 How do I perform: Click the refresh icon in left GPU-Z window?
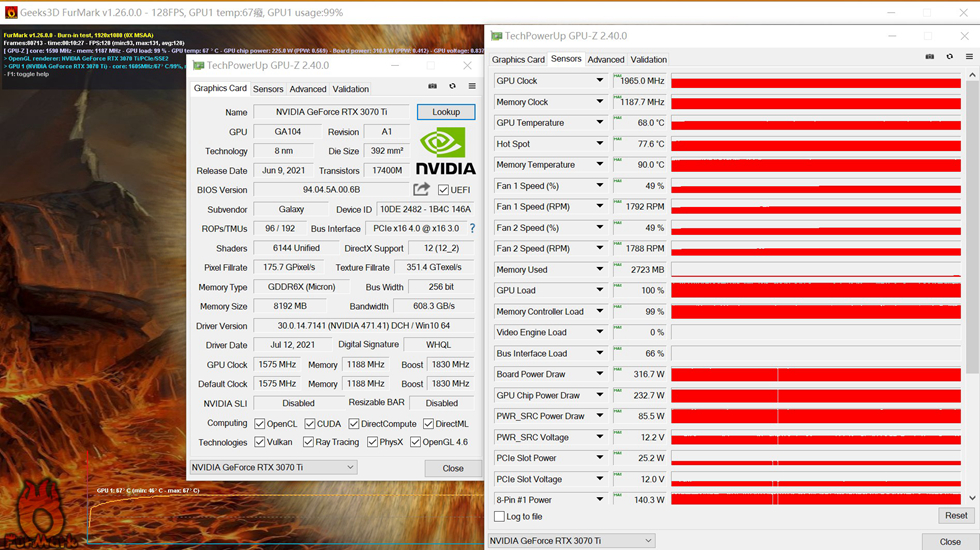[452, 86]
